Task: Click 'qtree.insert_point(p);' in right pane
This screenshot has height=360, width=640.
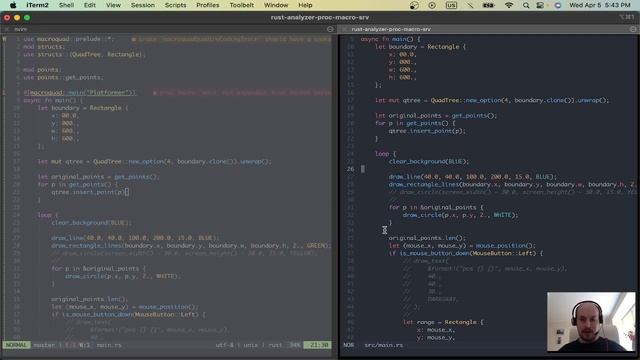Action: coord(427,131)
